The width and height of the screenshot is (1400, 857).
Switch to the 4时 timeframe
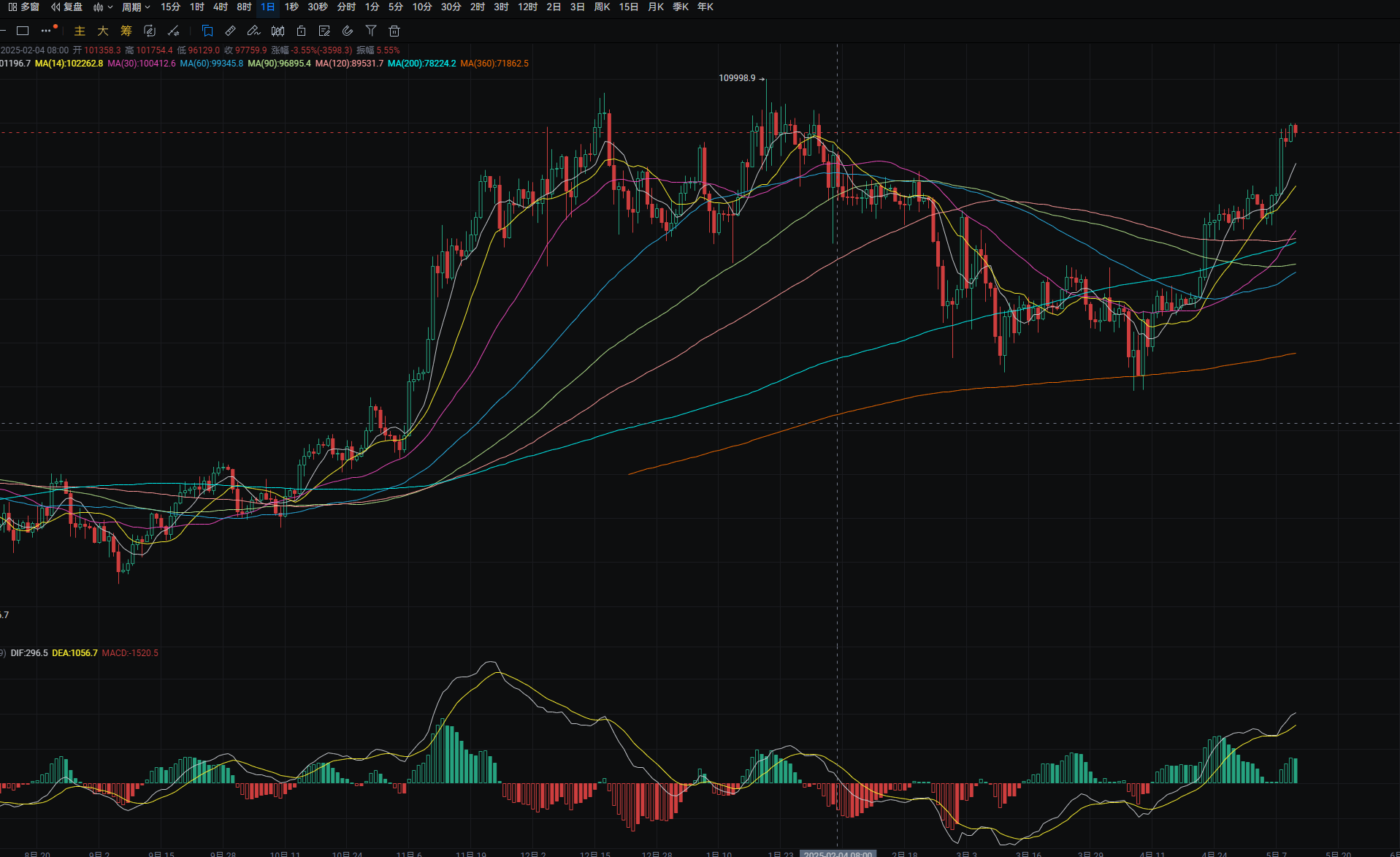220,7
